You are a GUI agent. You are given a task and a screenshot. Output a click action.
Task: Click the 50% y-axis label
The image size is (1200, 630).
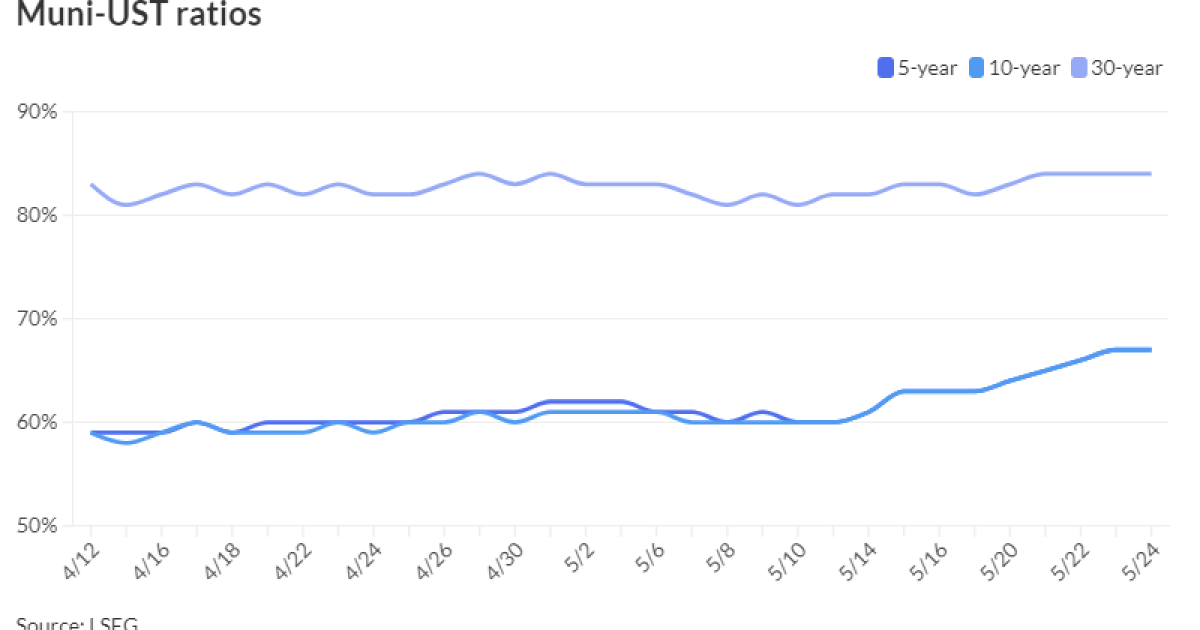tap(38, 526)
